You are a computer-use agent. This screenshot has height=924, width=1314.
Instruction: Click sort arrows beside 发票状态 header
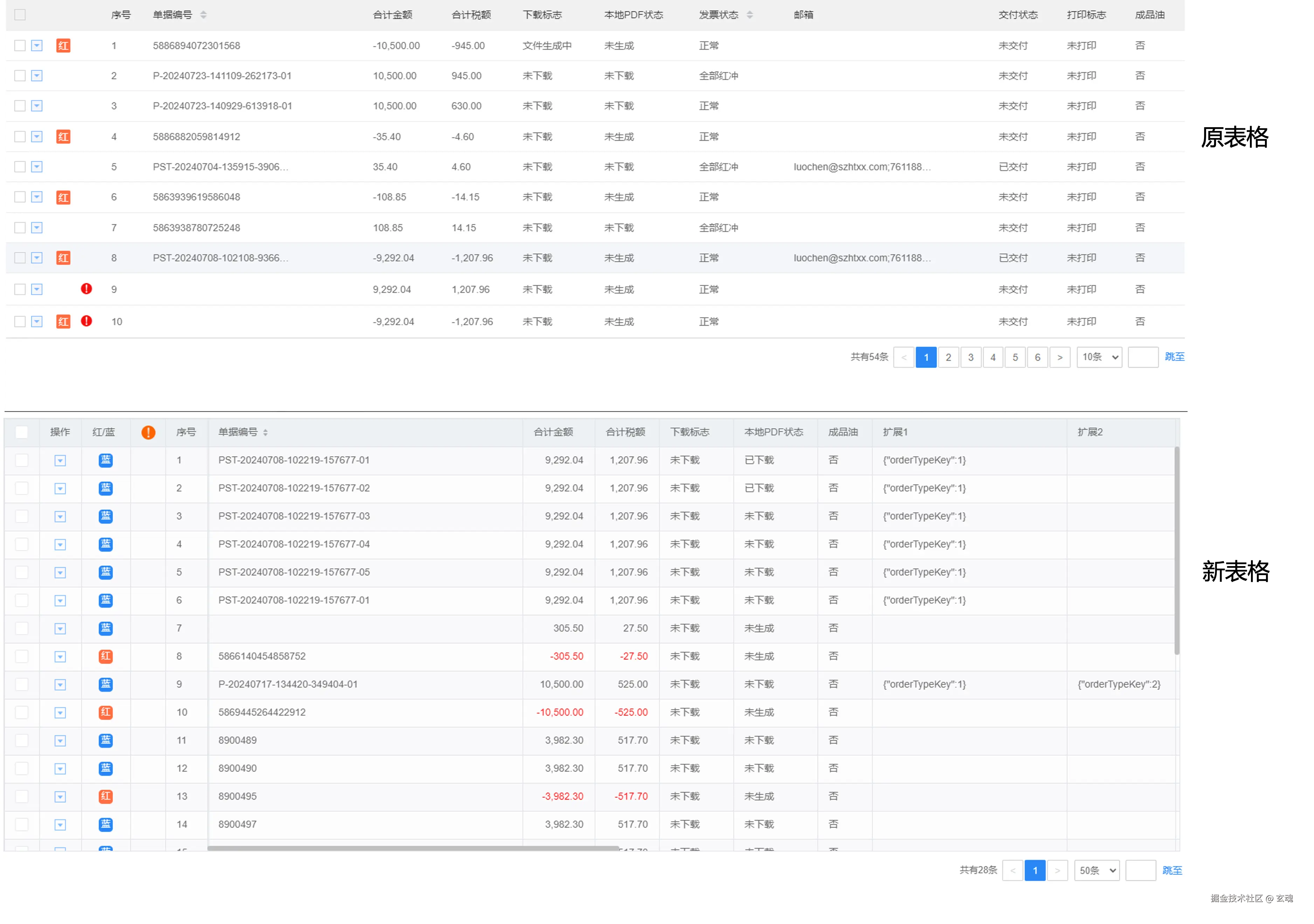tap(750, 15)
